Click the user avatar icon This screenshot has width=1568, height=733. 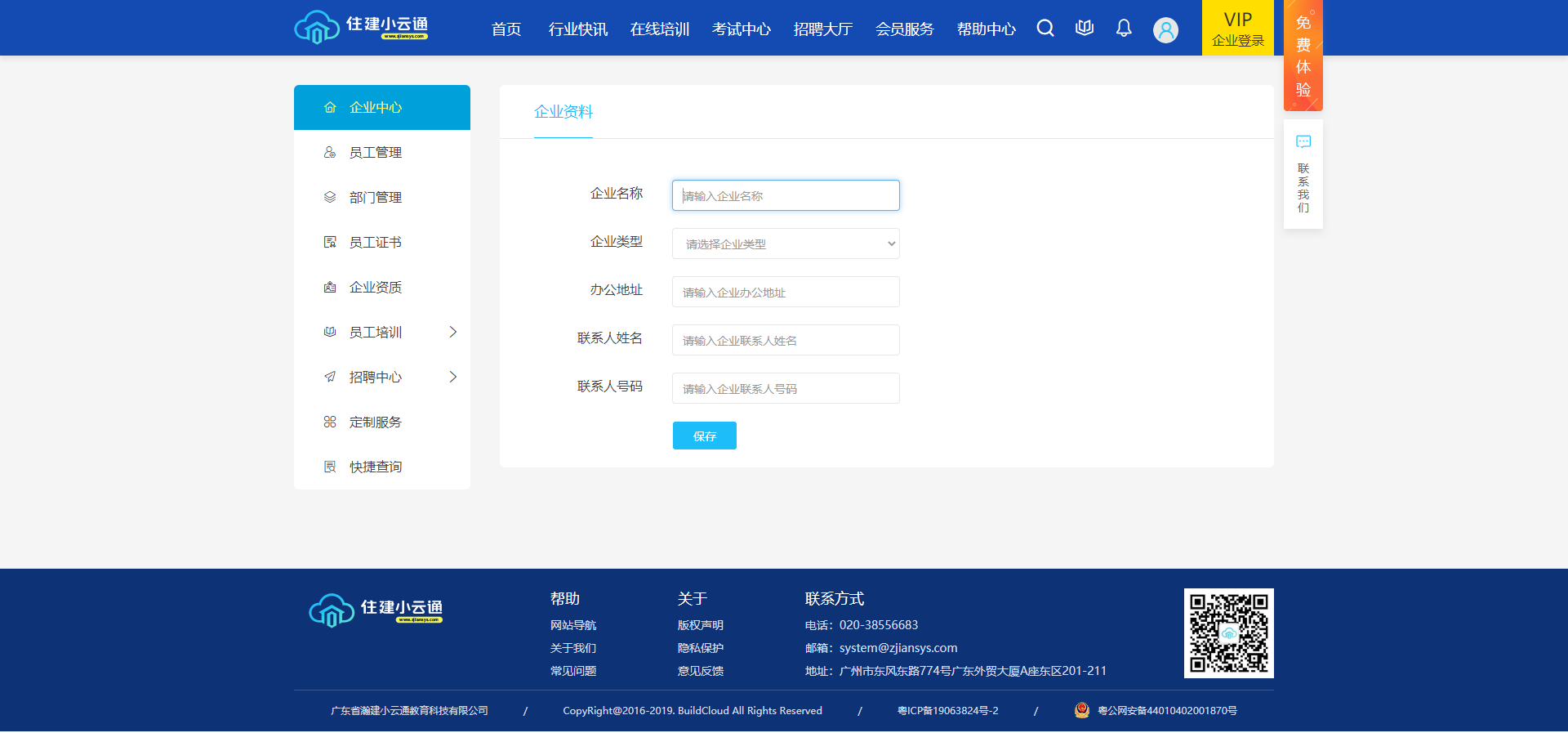pos(1165,30)
